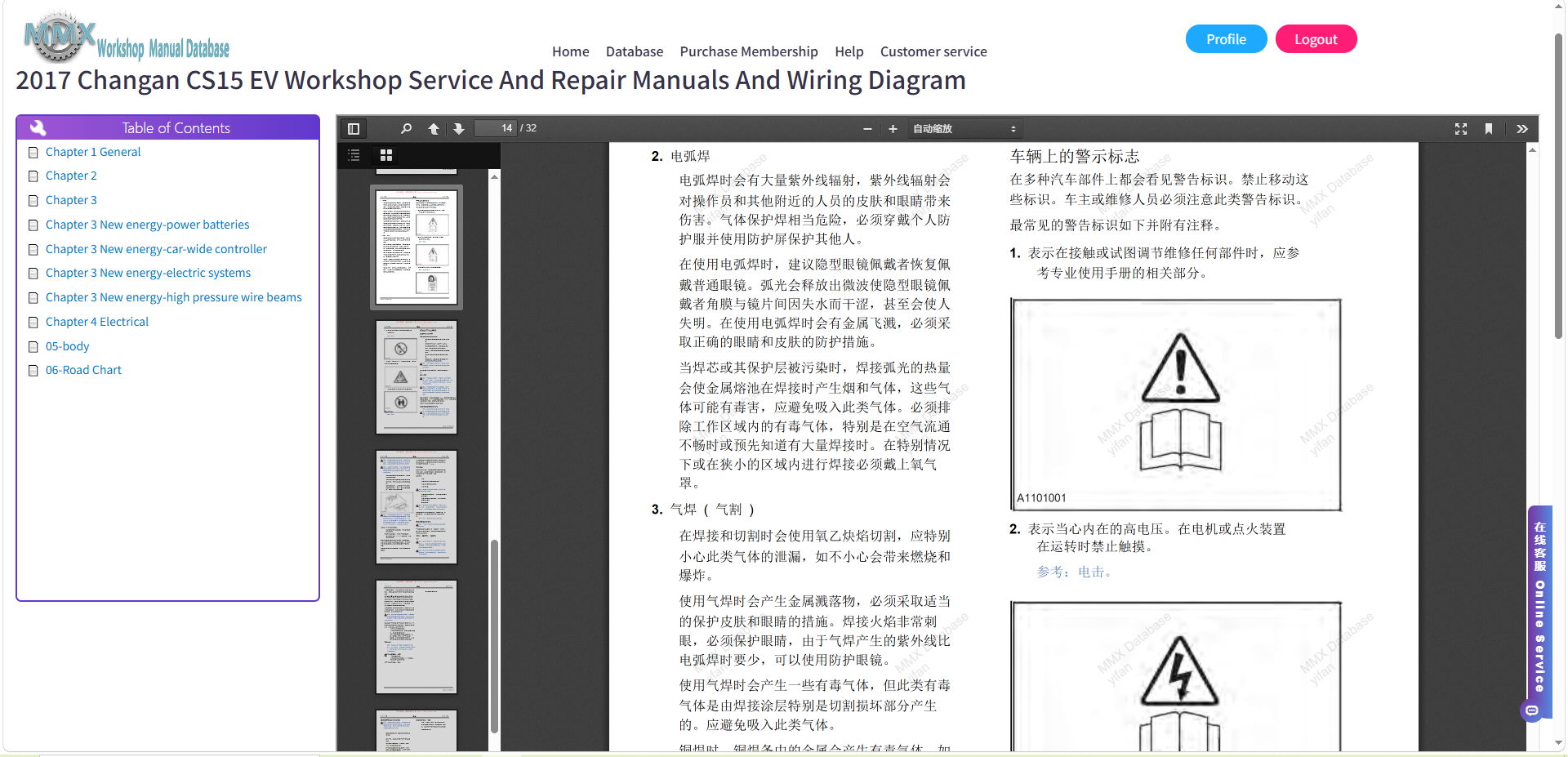Viewport: 1568px width, 757px height.
Task: Open the Help menu item
Action: click(849, 51)
